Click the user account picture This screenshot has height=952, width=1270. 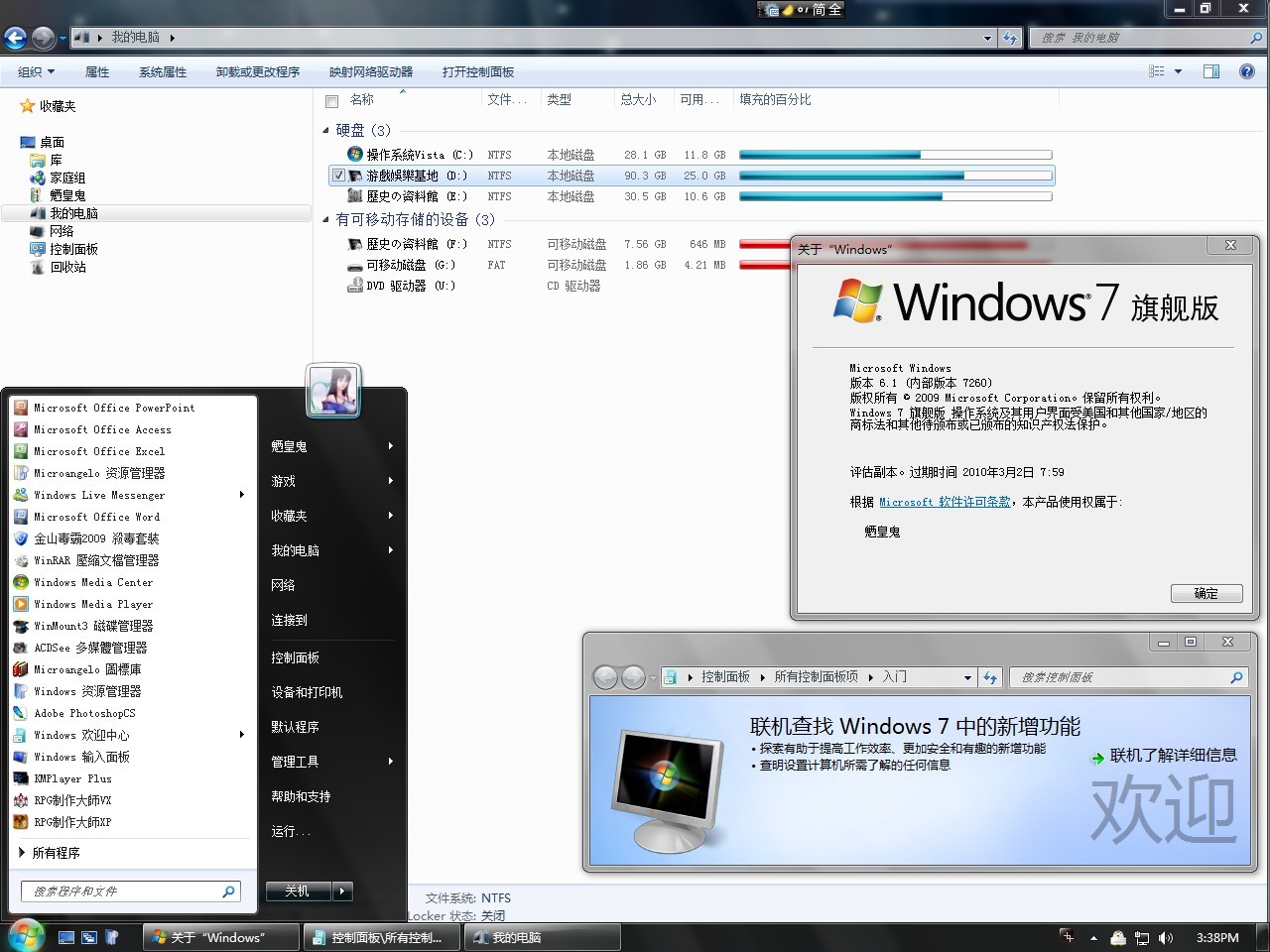click(333, 391)
